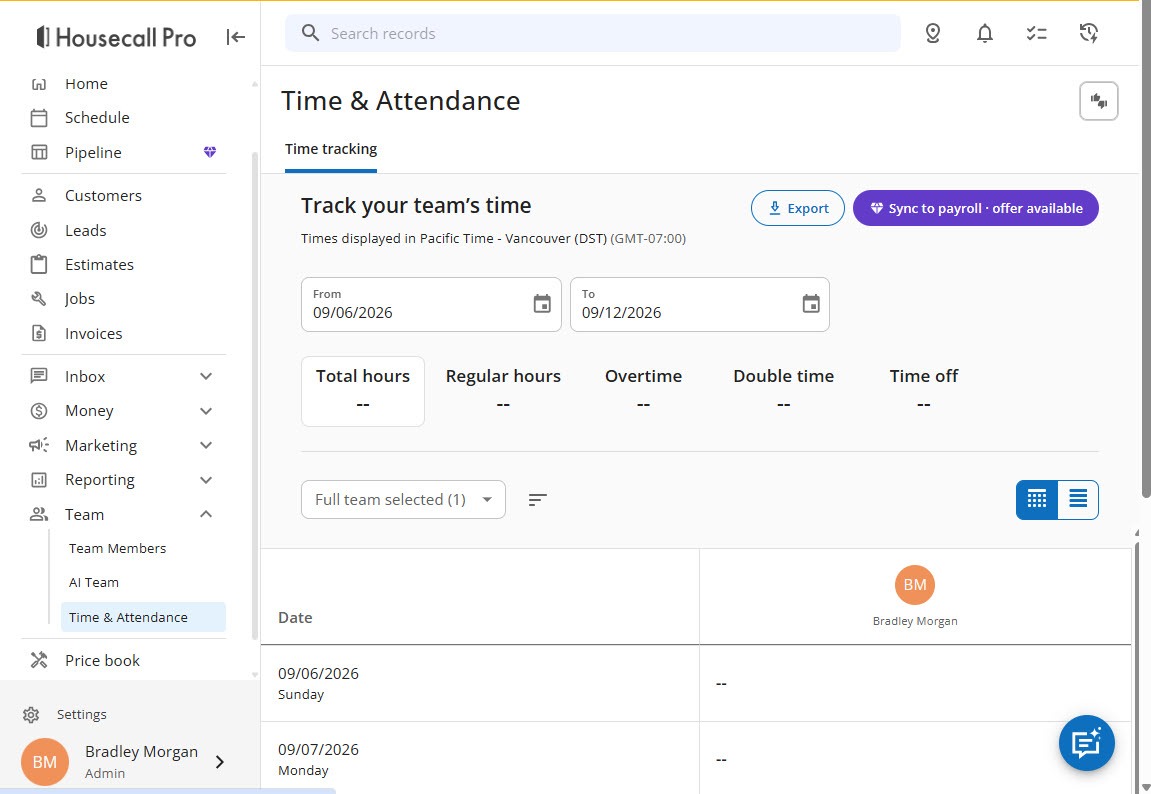Select the Time off summary
Image resolution: width=1151 pixels, height=794 pixels.
[x=923, y=390]
